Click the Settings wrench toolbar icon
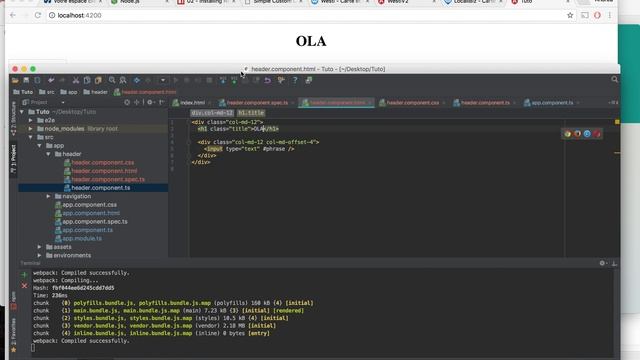 pyautogui.click(x=281, y=80)
